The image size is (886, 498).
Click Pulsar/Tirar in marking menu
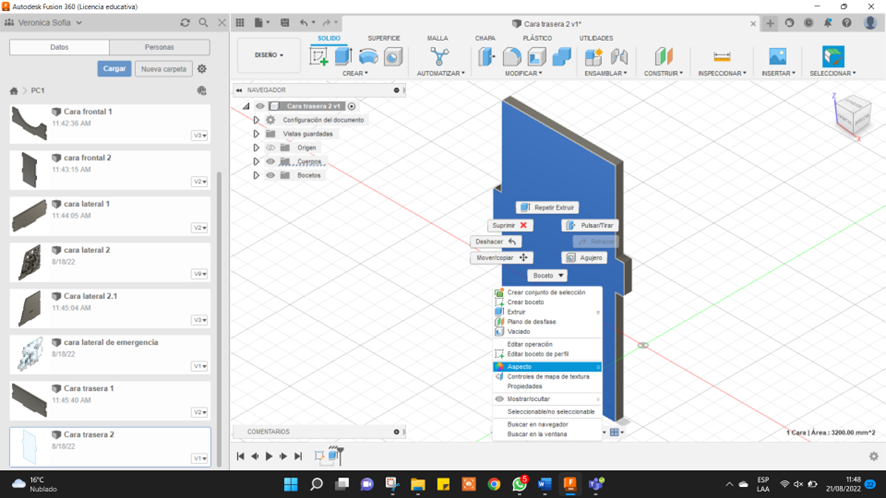(x=590, y=226)
